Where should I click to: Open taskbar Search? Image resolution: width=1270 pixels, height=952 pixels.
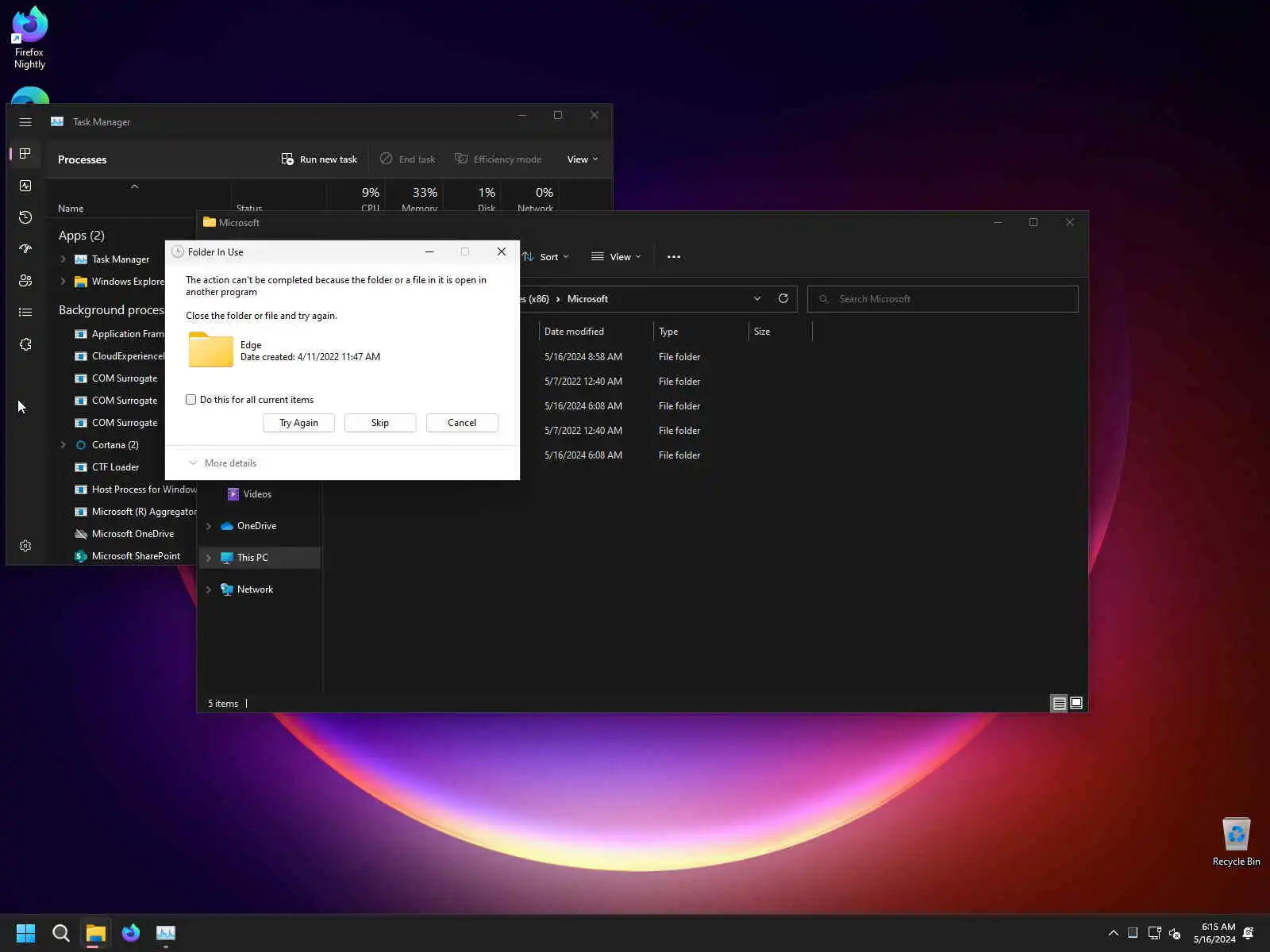[x=60, y=933]
